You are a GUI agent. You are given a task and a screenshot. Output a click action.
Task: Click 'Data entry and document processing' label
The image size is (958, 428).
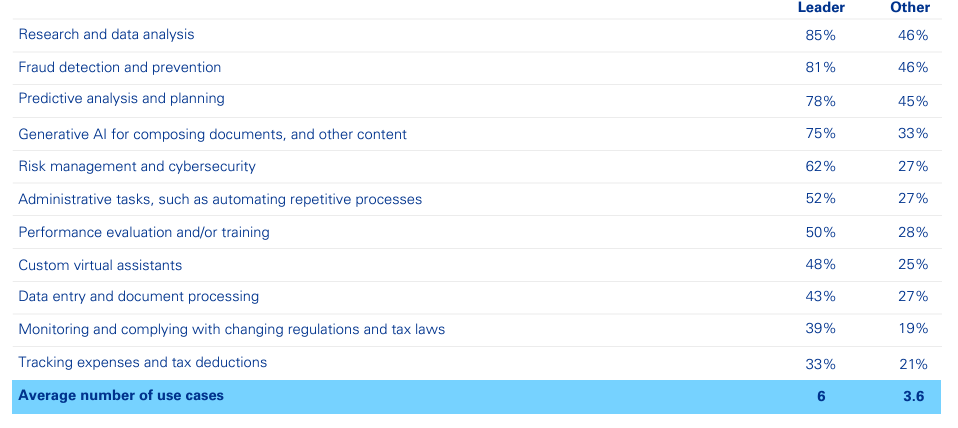point(138,296)
